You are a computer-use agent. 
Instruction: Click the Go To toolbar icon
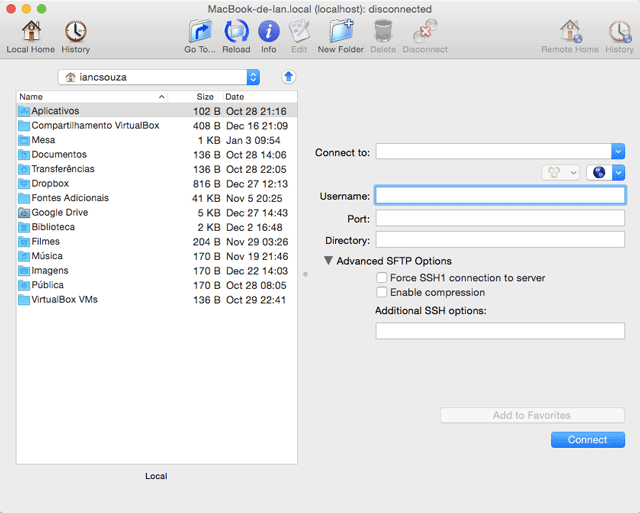(200, 33)
